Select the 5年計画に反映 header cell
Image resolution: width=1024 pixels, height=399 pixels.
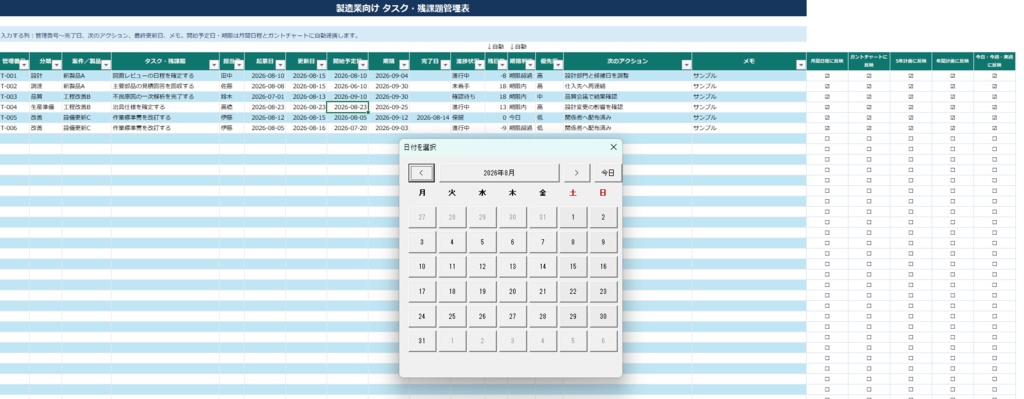[x=911, y=61]
